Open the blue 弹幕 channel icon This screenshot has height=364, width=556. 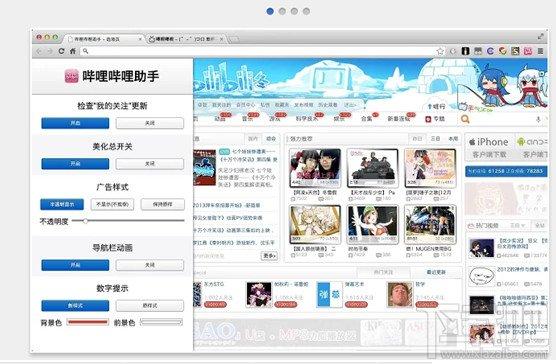(x=329, y=294)
